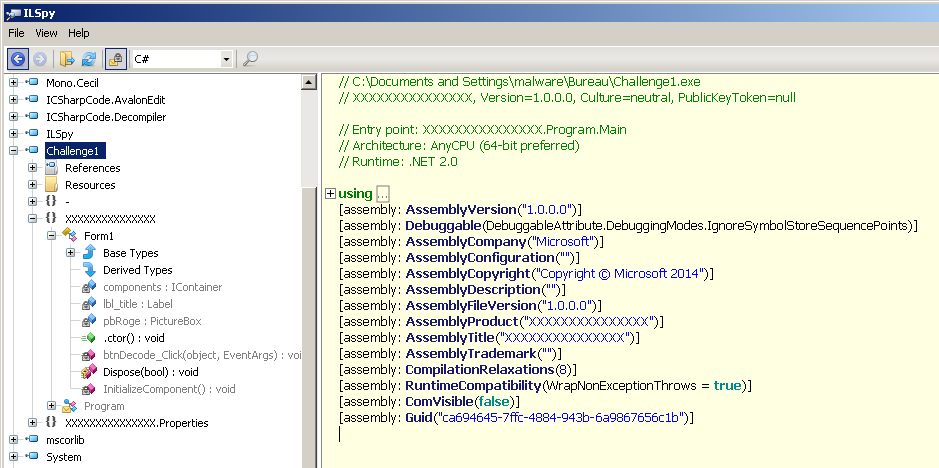Expand the Program class node
The image size is (939, 468).
pyautogui.click(x=51, y=406)
